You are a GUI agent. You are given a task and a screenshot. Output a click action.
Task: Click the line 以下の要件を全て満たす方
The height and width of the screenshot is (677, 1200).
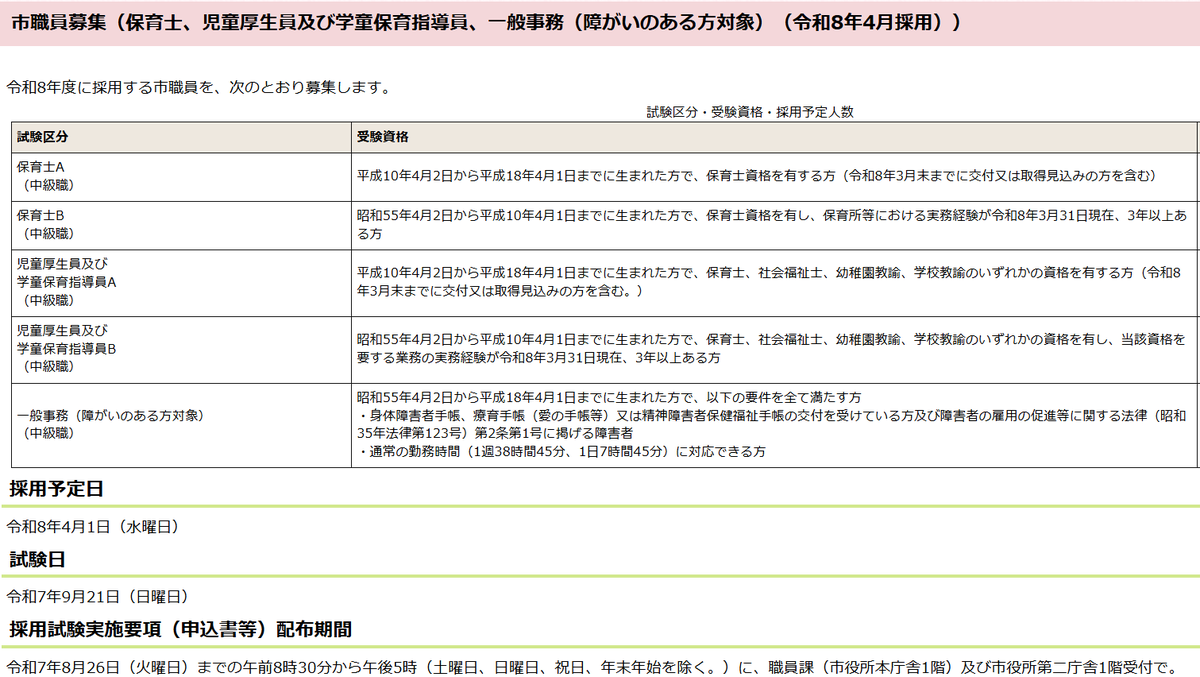coord(609,397)
